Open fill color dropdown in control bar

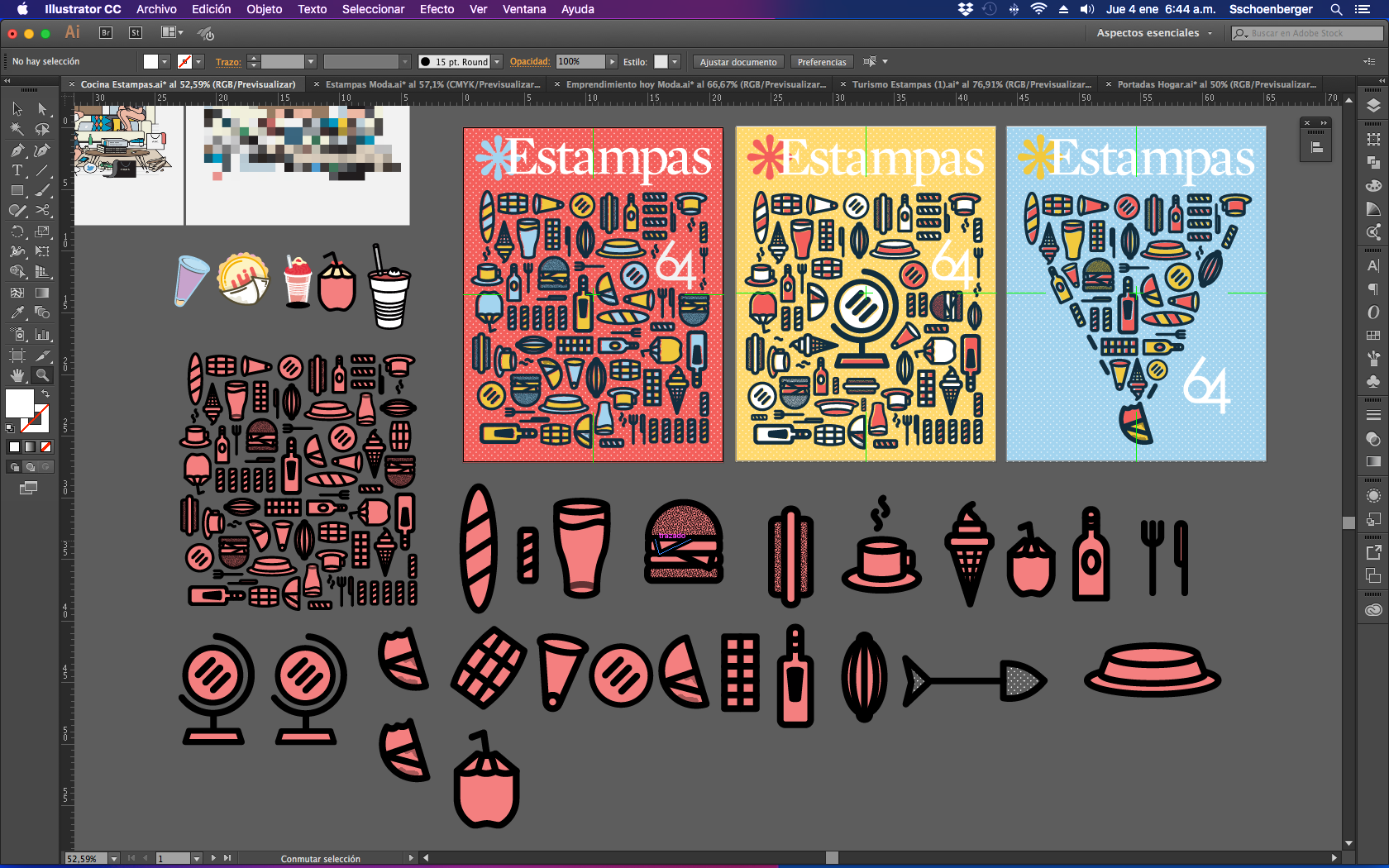pos(165,62)
